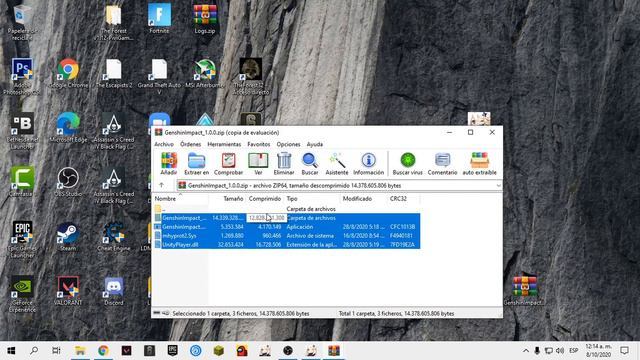Click the 32.653.424 size cell
Image resolution: width=640 pixels, height=360 pixels.
232,245
